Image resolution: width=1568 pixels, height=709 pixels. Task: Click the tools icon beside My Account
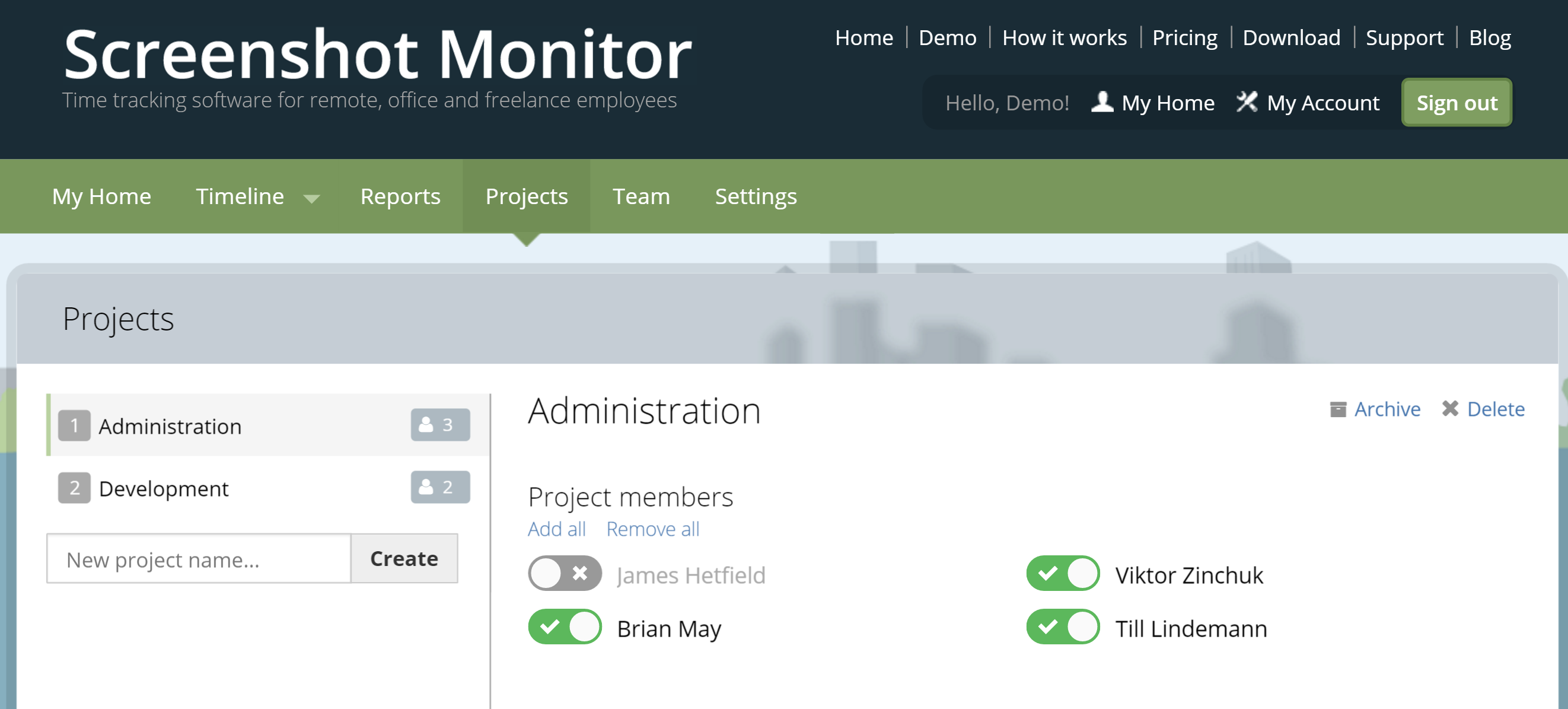click(1246, 101)
